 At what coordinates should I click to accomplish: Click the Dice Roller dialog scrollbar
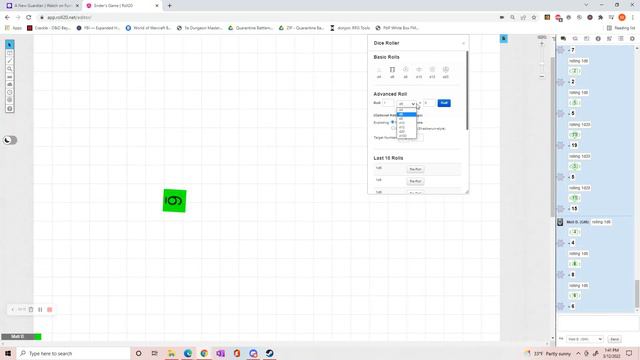[x=467, y=91]
